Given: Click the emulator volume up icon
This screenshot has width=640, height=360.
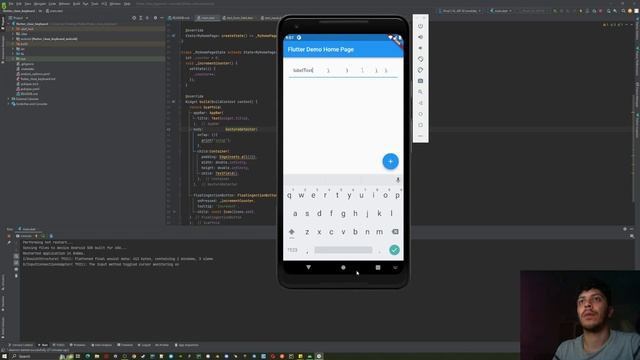Looking at the screenshot, I should (x=420, y=37).
